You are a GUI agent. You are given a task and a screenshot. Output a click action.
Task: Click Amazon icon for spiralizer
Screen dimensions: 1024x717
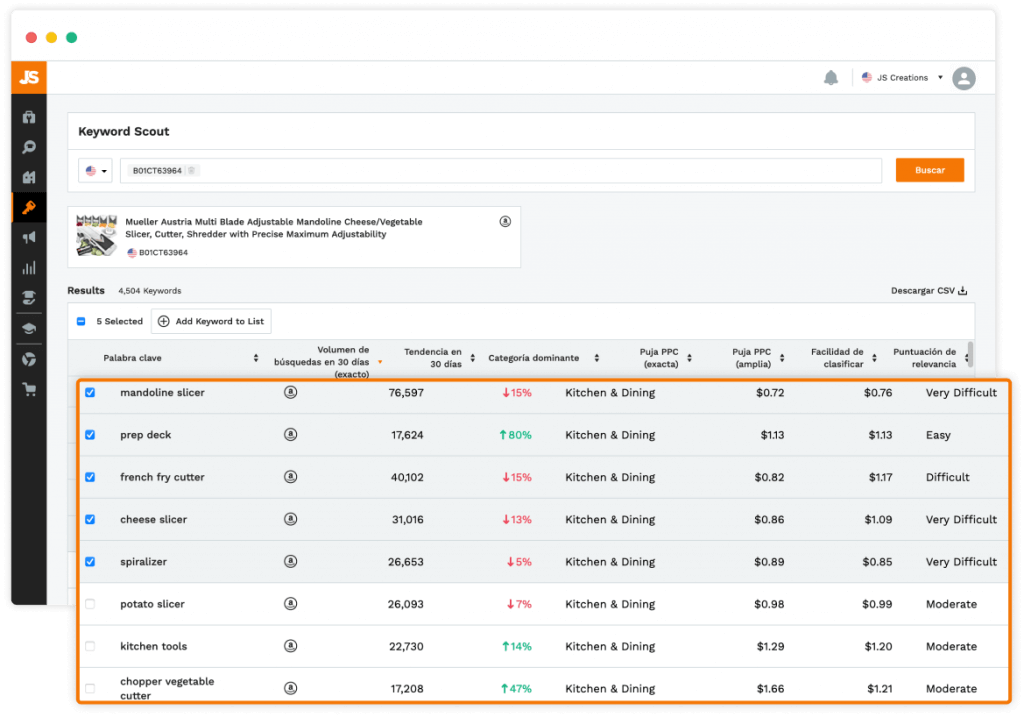pyautogui.click(x=291, y=562)
